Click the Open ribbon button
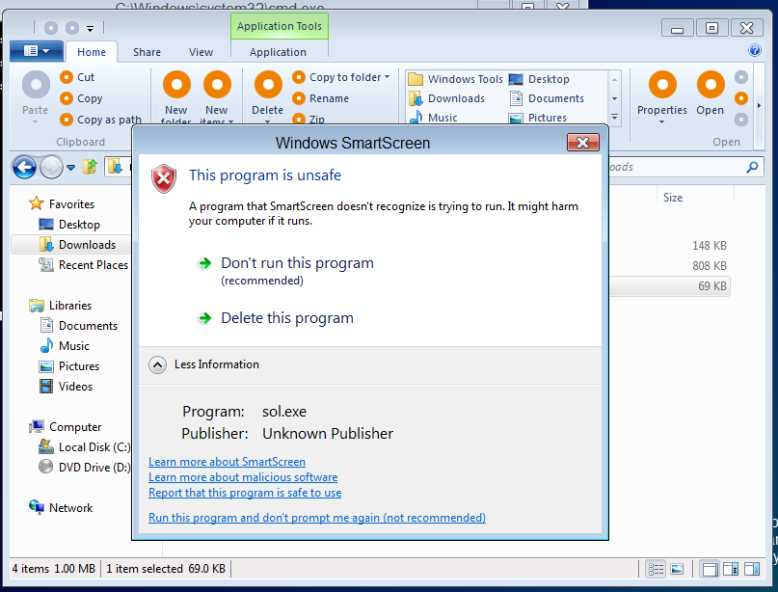This screenshot has width=778, height=592. tap(710, 94)
